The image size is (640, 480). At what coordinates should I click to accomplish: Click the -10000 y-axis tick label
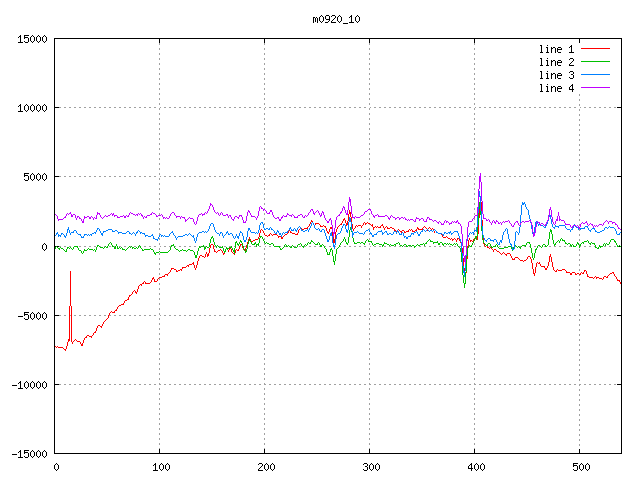pyautogui.click(x=28, y=384)
